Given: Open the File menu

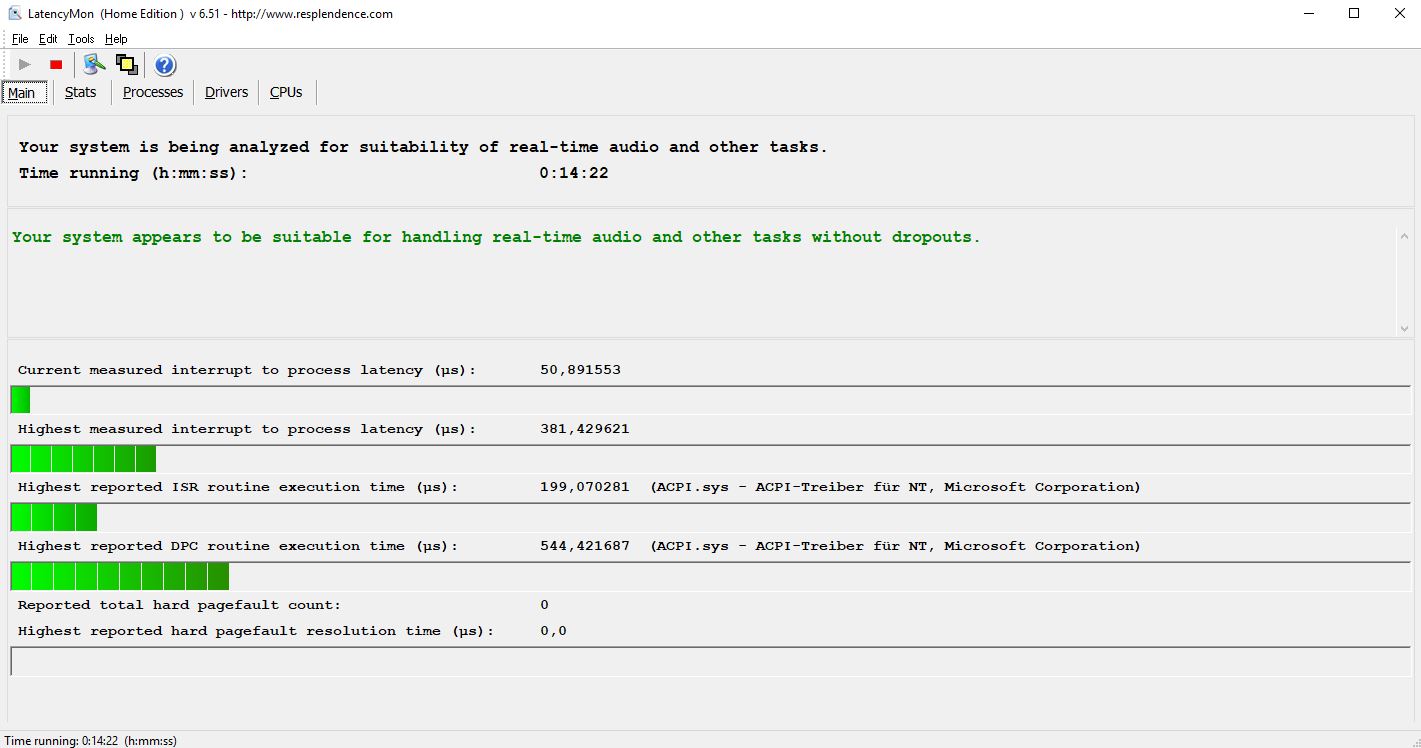Looking at the screenshot, I should pos(20,39).
